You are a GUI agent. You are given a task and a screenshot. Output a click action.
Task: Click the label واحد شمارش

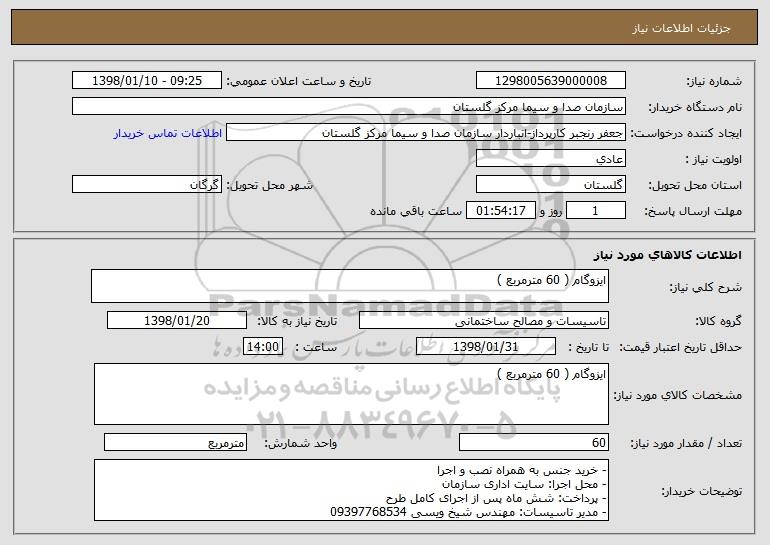pyautogui.click(x=301, y=443)
